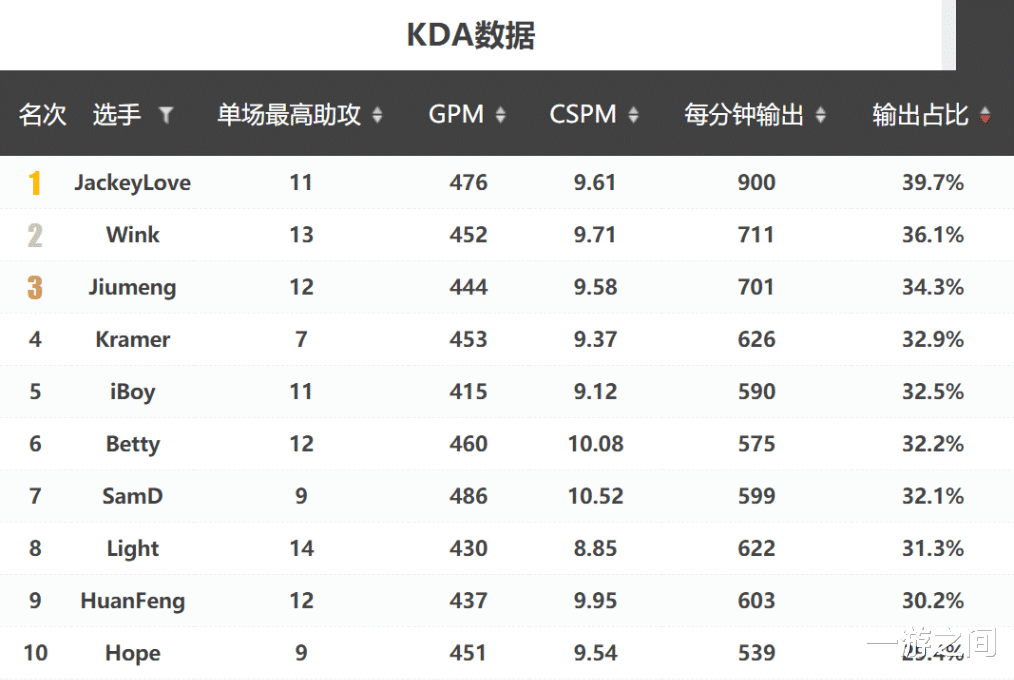The image size is (1014, 680).
Task: Click Wink's rank 2 silver marker
Action: pos(35,234)
